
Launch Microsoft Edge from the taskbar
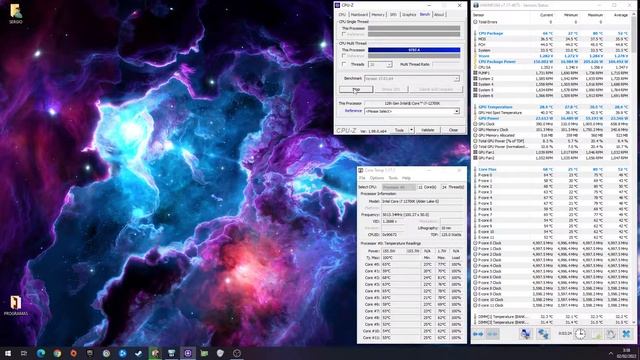click(x=40, y=353)
